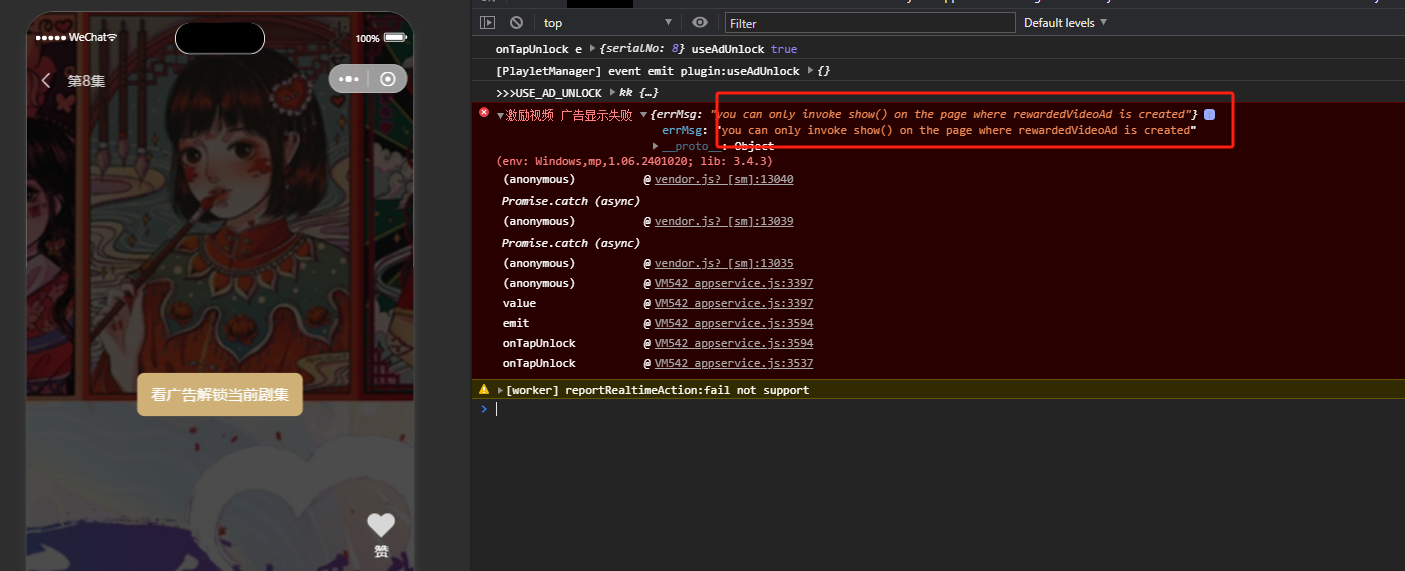
Task: Clear the console with the ban icon
Action: tap(516, 22)
